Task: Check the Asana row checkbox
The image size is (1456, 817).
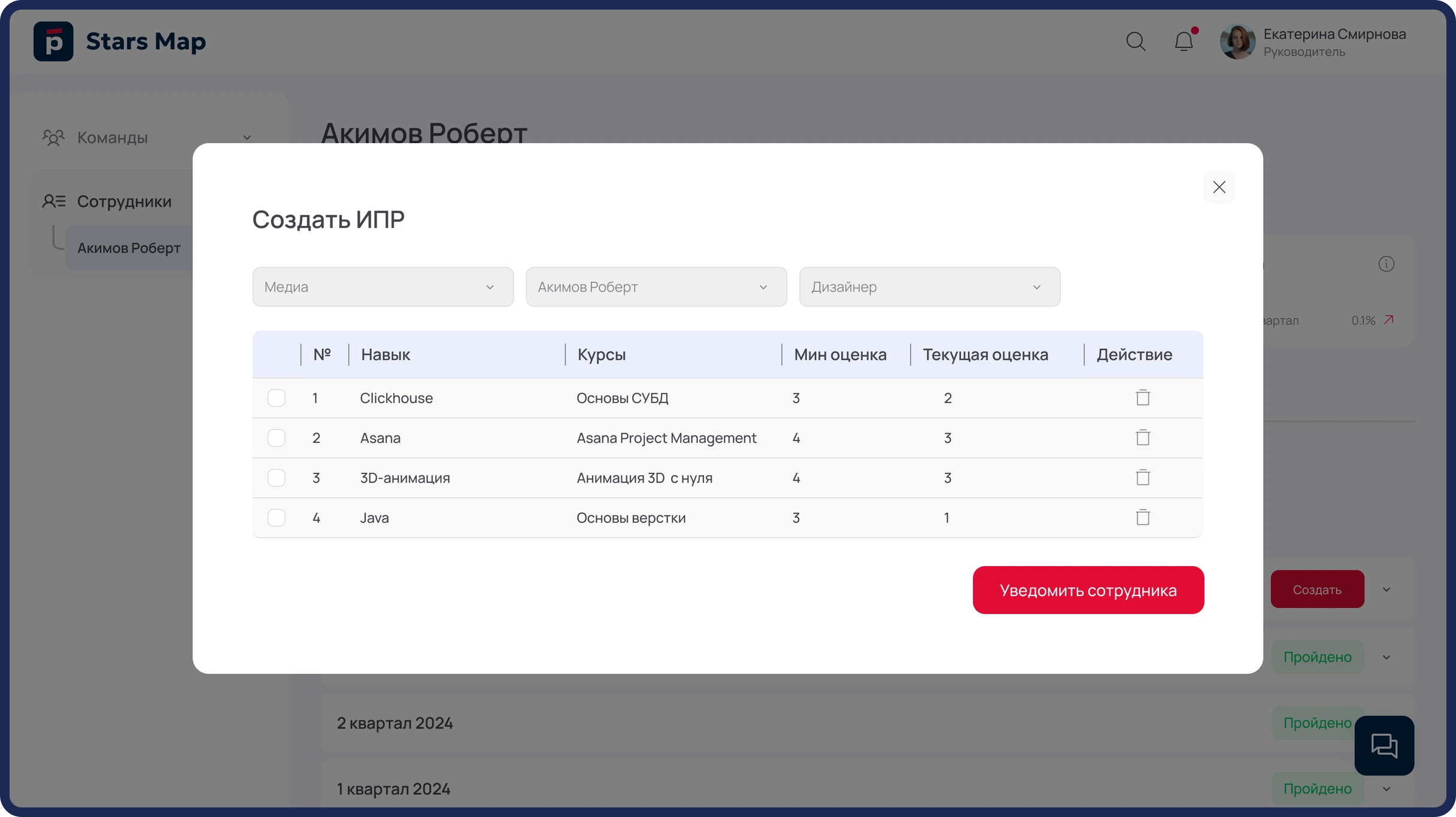Action: coord(276,438)
